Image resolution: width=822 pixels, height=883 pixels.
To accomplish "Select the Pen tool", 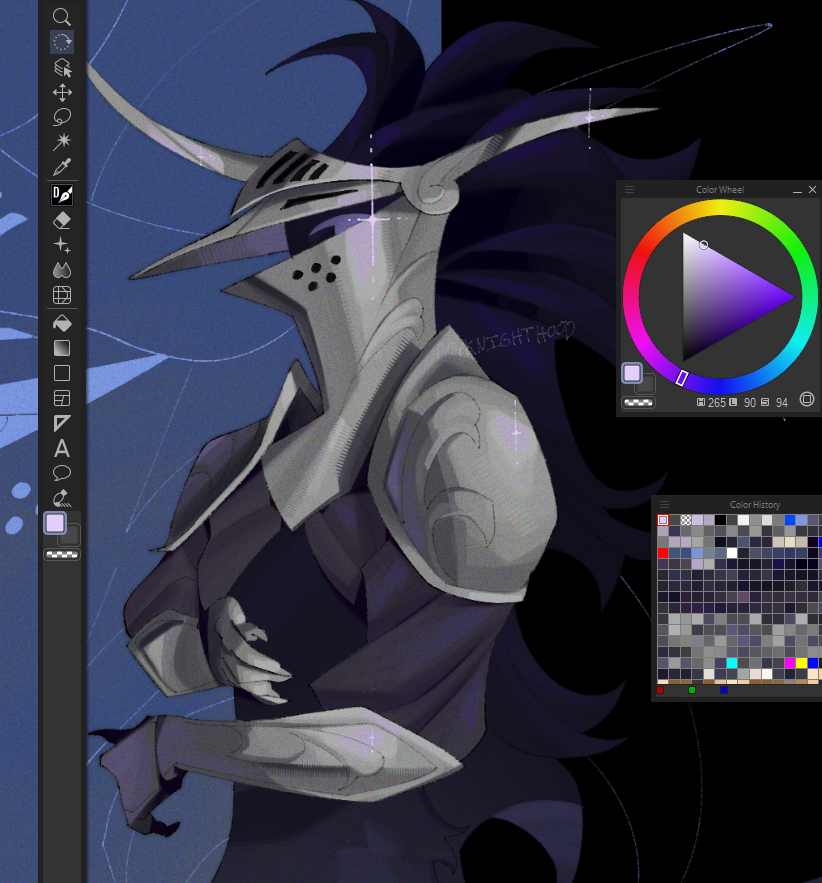I will [x=62, y=195].
